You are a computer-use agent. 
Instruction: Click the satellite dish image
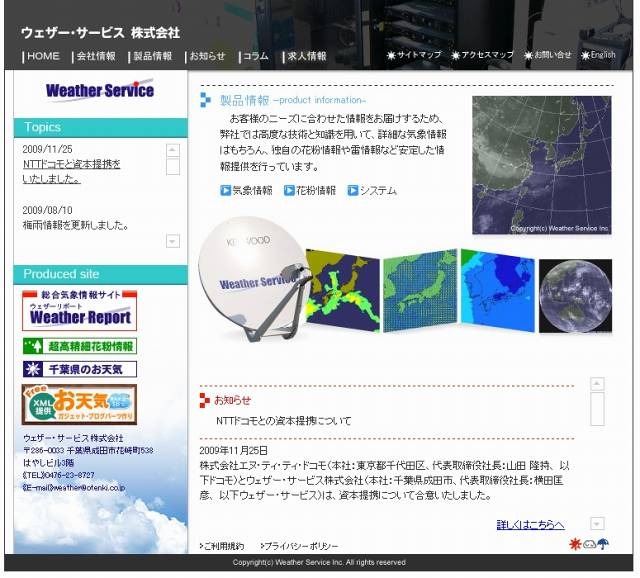253,278
